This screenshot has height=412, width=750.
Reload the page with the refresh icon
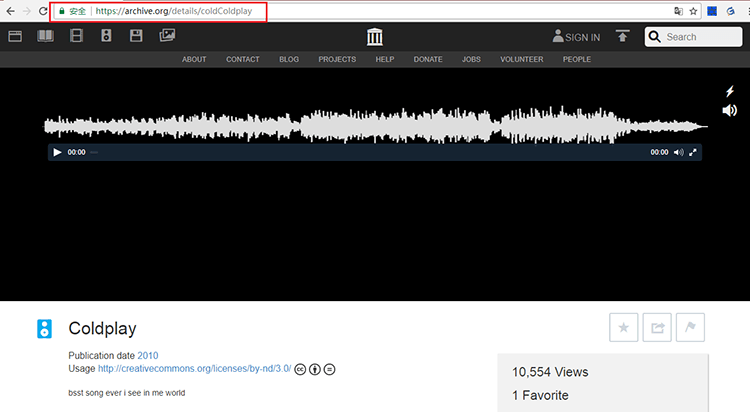43,11
